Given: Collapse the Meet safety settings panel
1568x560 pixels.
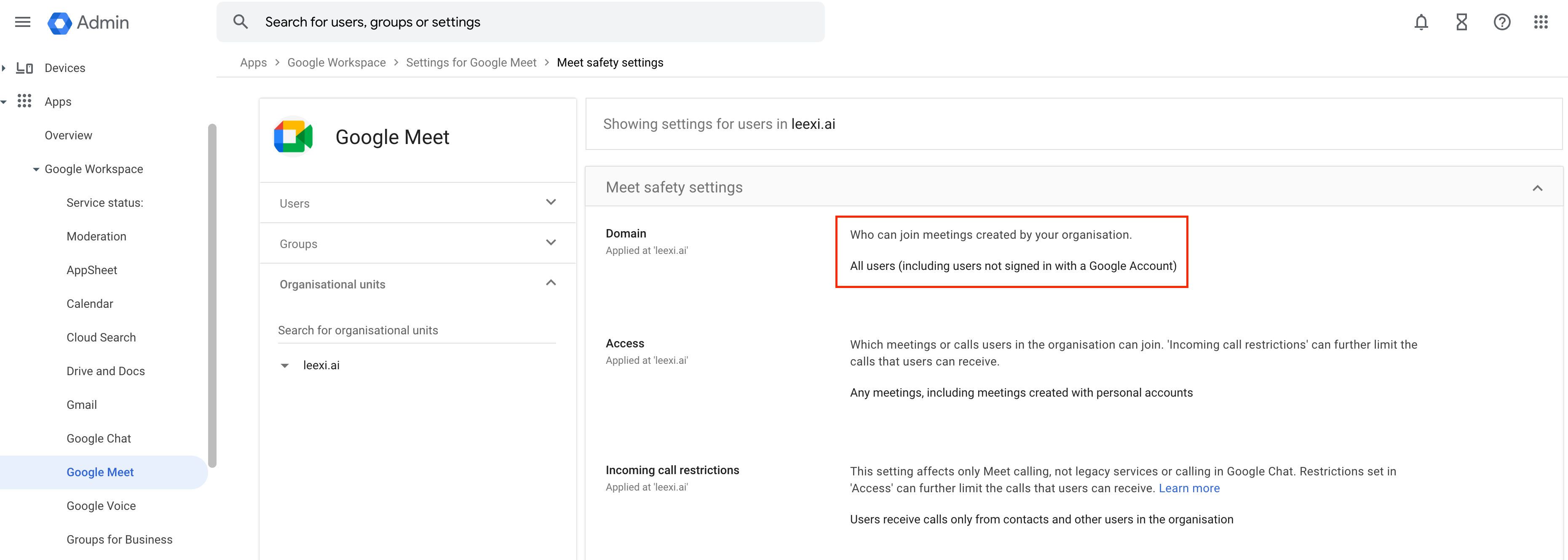Looking at the screenshot, I should pyautogui.click(x=1537, y=188).
